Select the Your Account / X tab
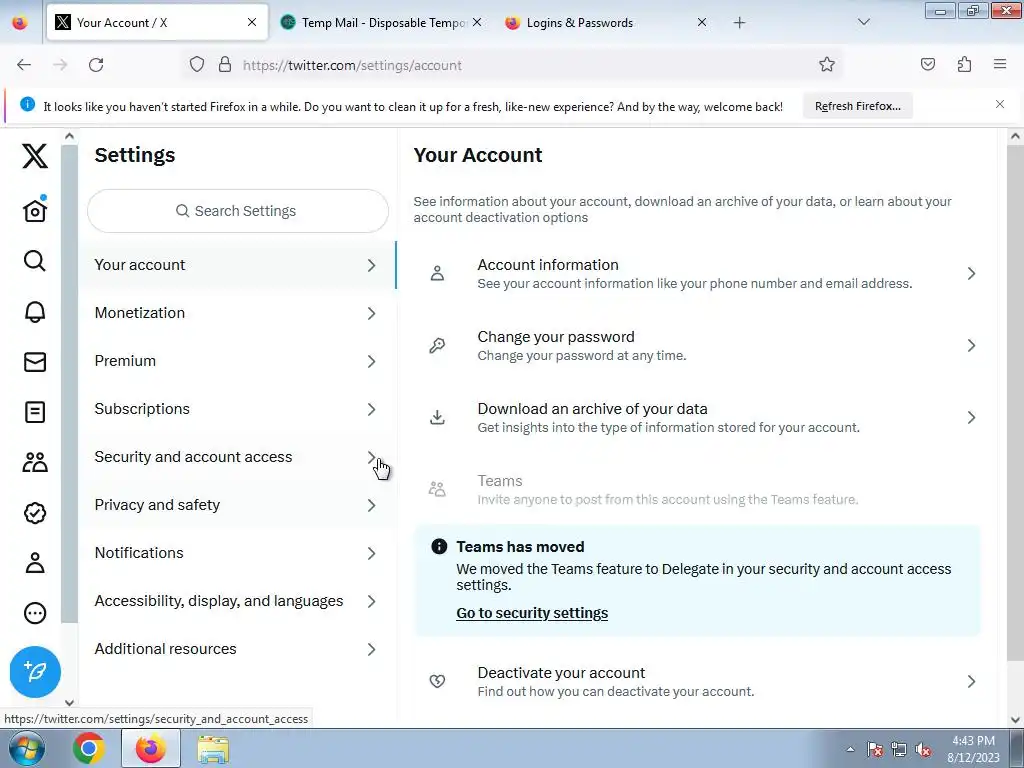1024x768 pixels. point(157,23)
